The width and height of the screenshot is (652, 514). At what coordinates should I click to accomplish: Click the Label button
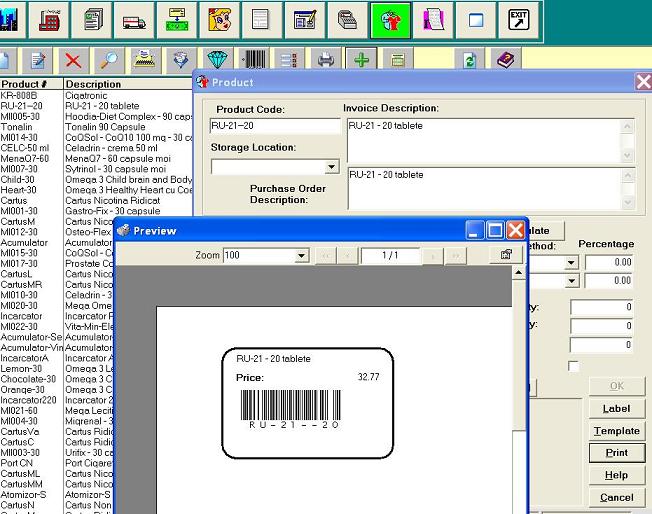617,408
